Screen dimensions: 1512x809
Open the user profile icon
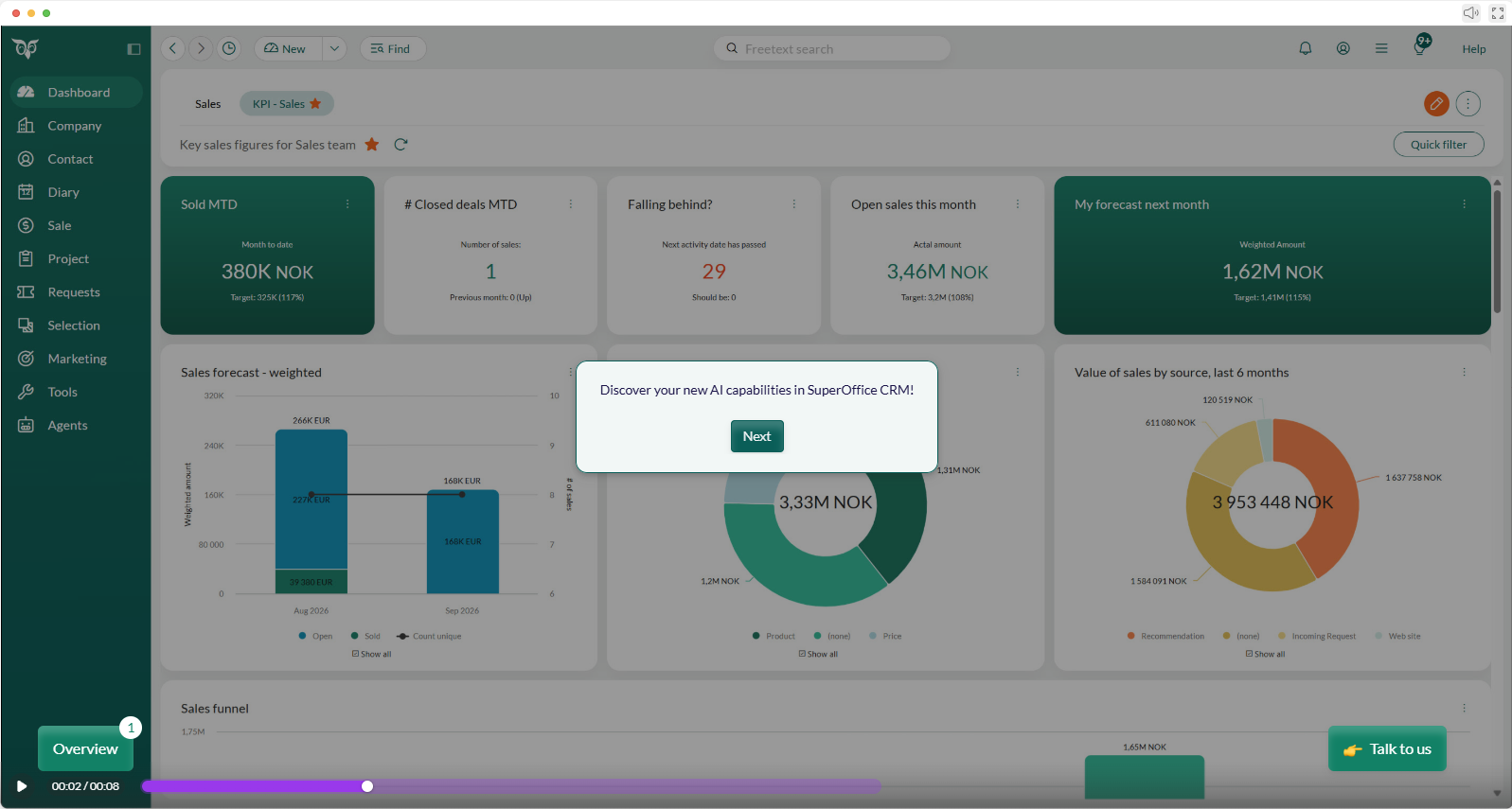tap(1343, 48)
